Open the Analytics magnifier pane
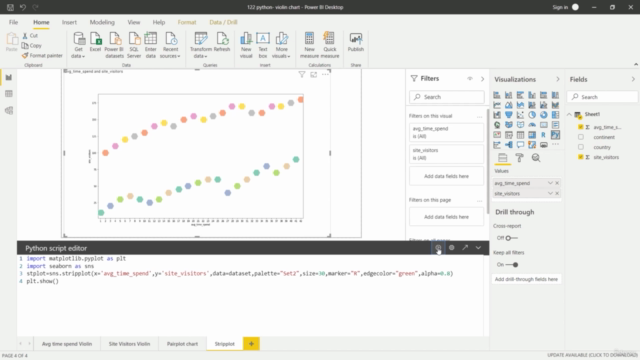Screen dimensions: 640x360 click(536, 158)
